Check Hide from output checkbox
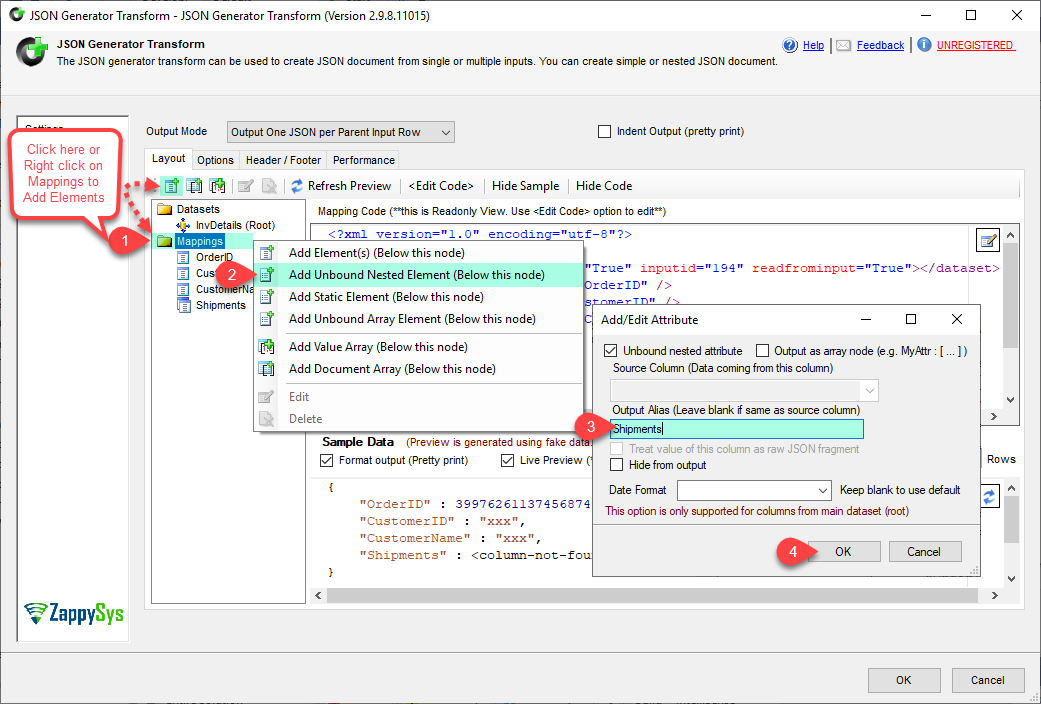The height and width of the screenshot is (704, 1041). (x=617, y=465)
